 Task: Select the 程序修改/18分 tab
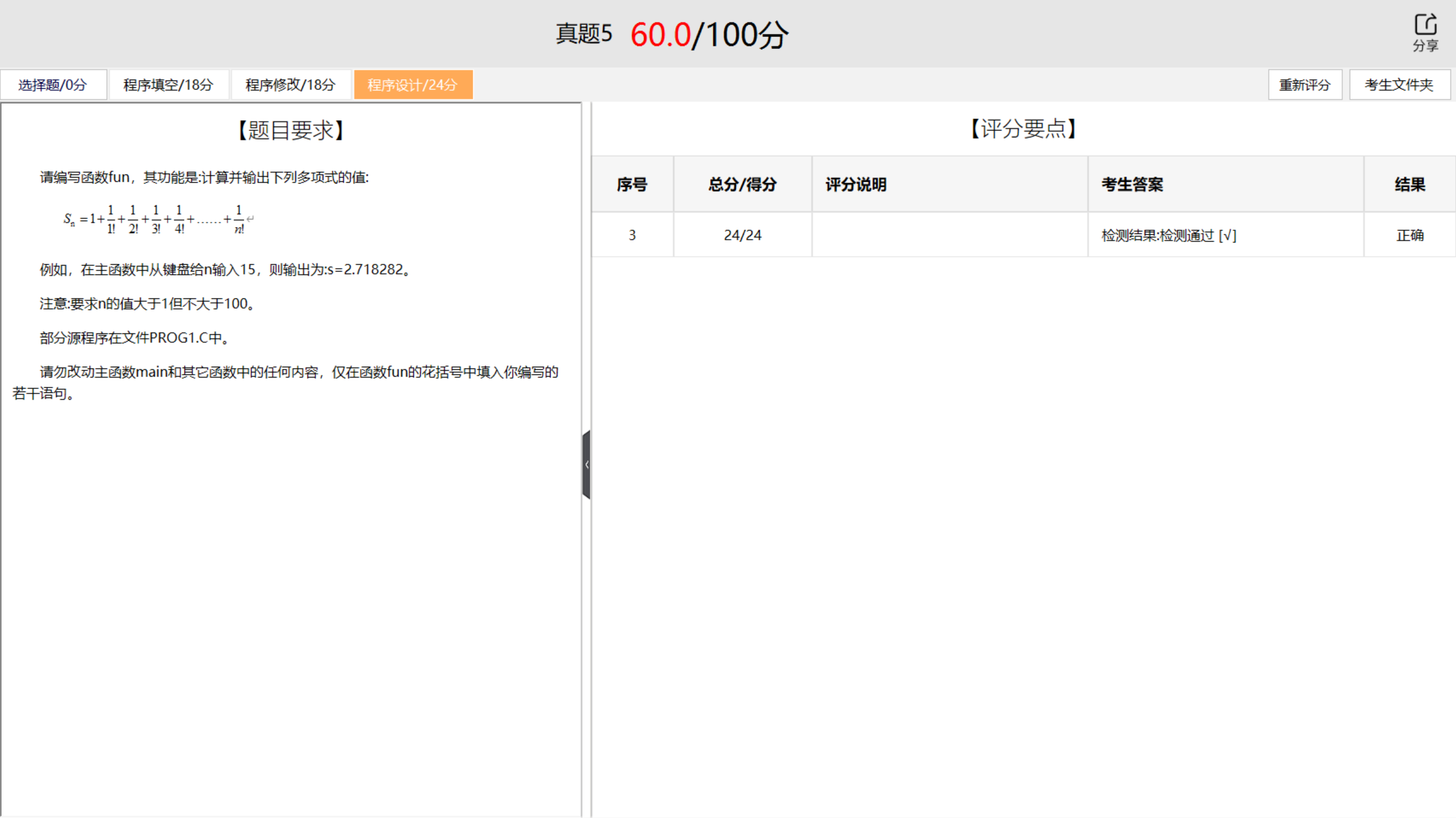(290, 85)
